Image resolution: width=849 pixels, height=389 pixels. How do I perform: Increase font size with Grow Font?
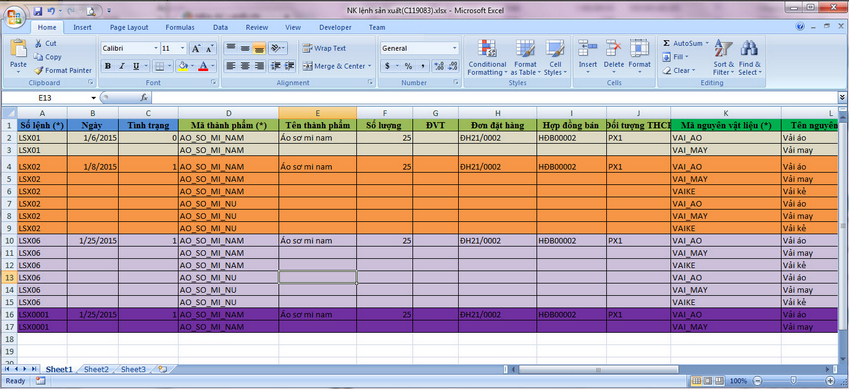coord(196,48)
